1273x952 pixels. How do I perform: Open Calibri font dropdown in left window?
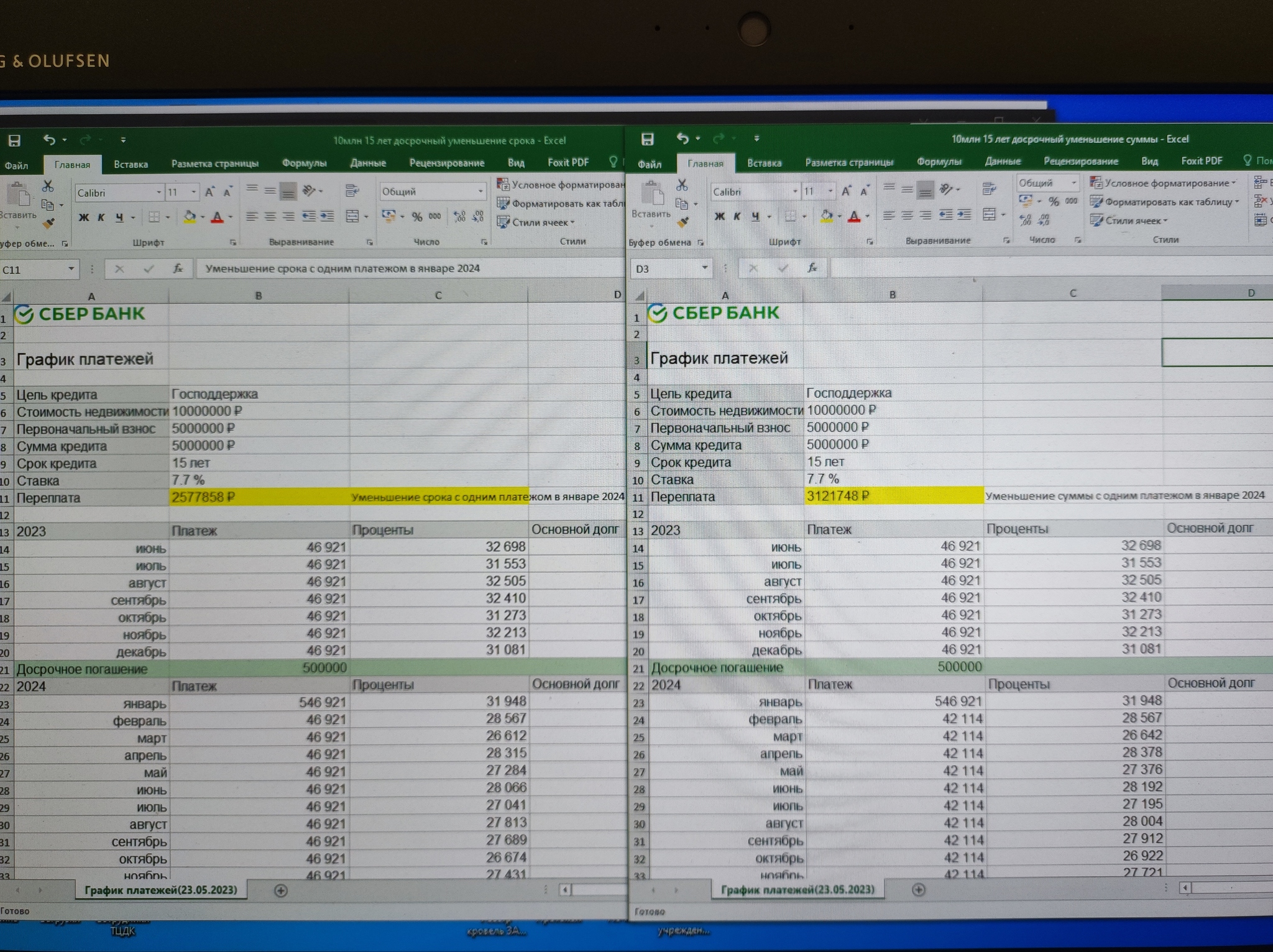[159, 193]
